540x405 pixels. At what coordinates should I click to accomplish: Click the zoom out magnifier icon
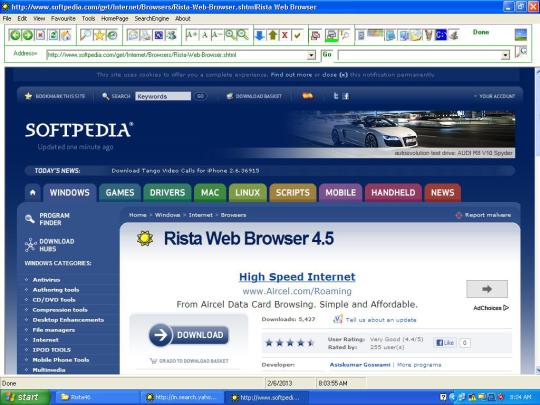click(242, 35)
